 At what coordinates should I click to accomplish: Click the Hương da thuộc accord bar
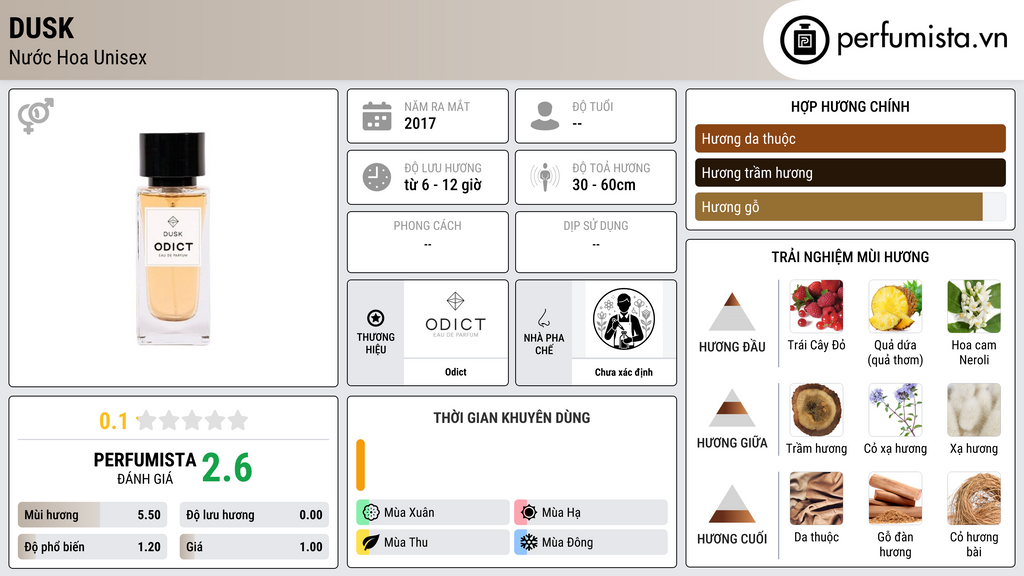(850, 138)
